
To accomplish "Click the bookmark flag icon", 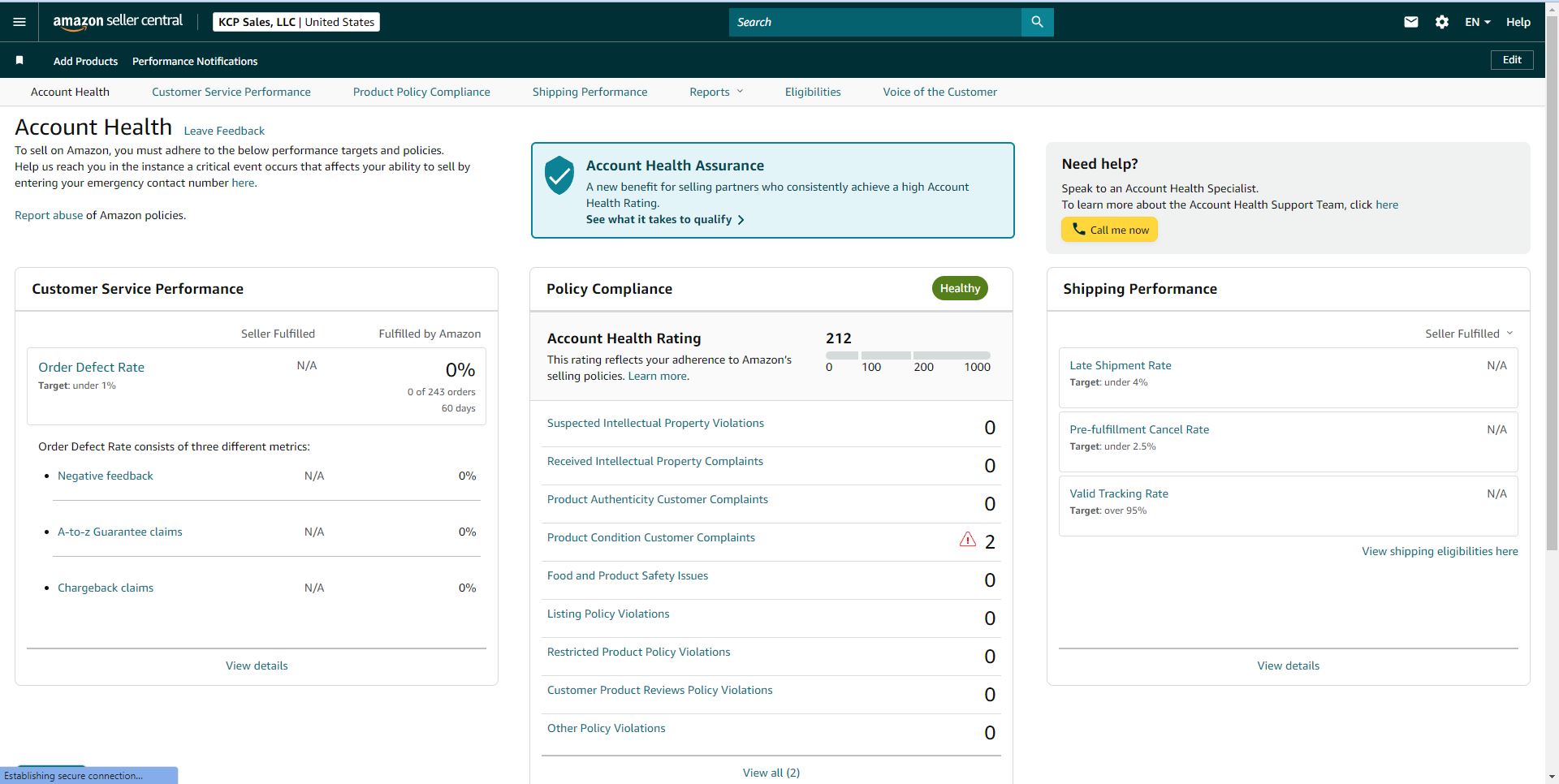I will (x=19, y=60).
